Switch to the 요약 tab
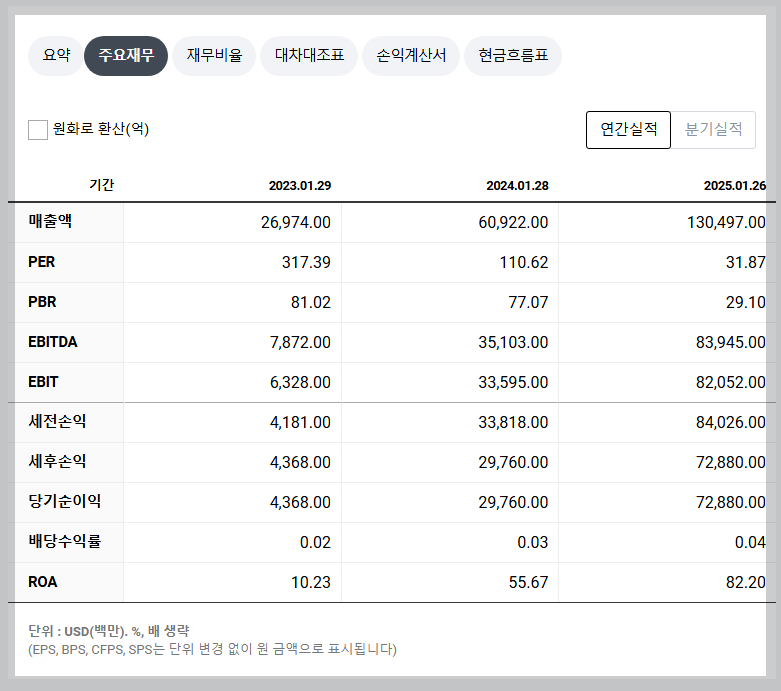The image size is (781, 691). tap(56, 55)
